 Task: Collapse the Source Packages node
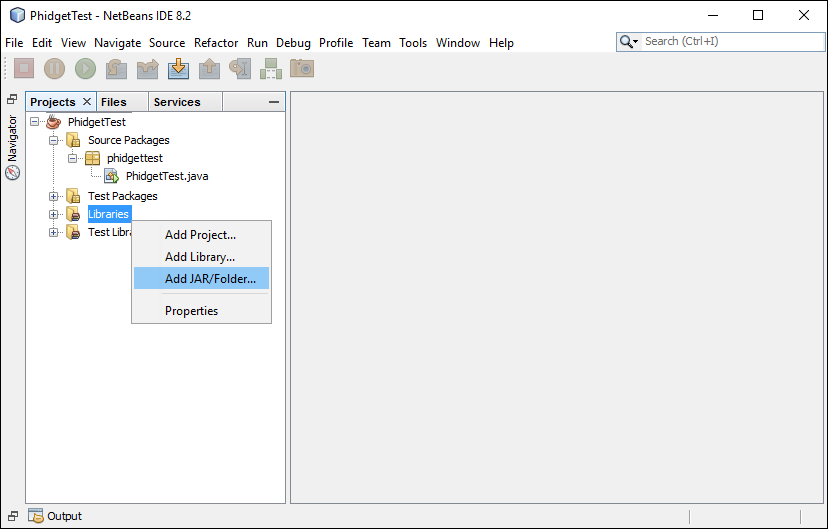(53, 140)
